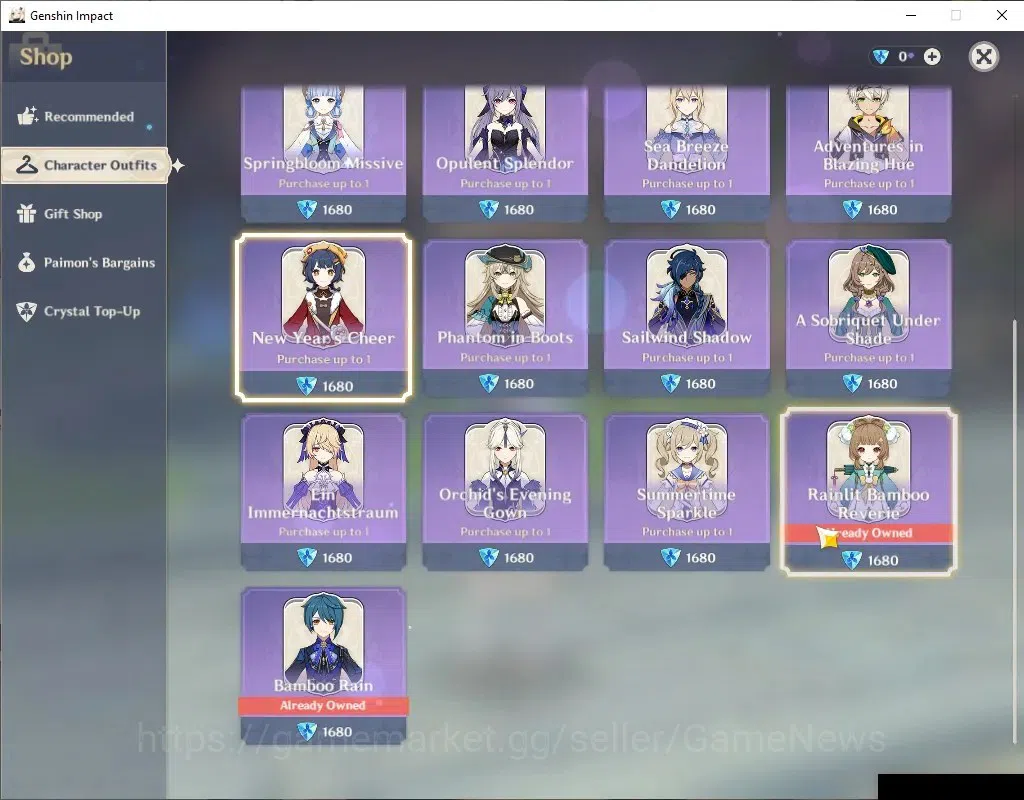Open the Gift Shop tab

coord(84,214)
